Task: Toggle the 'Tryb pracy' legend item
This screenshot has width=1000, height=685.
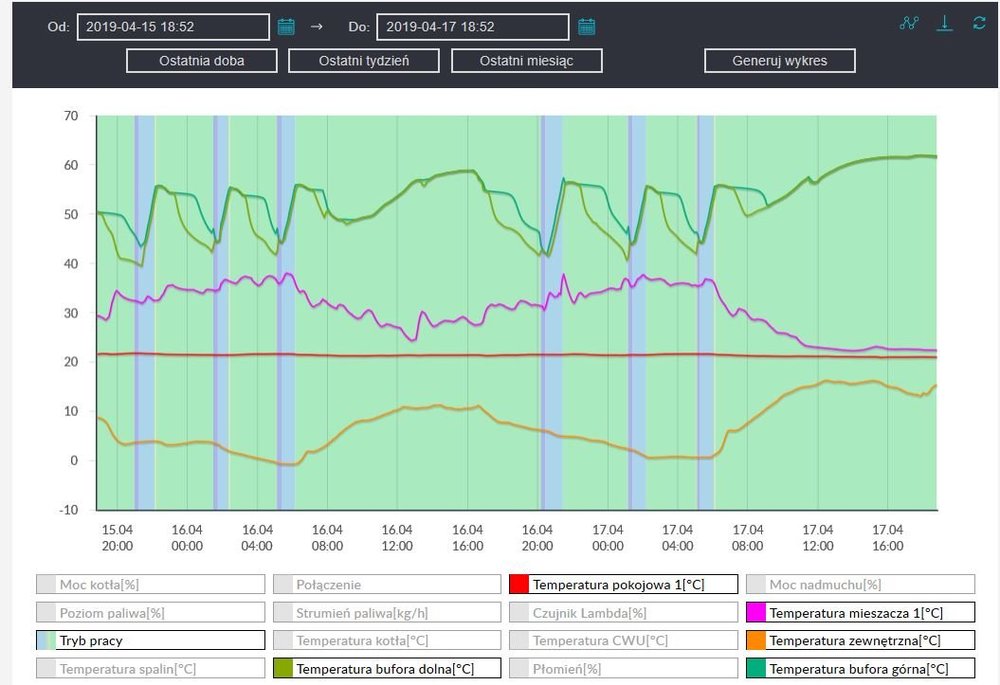Action: click(150, 640)
